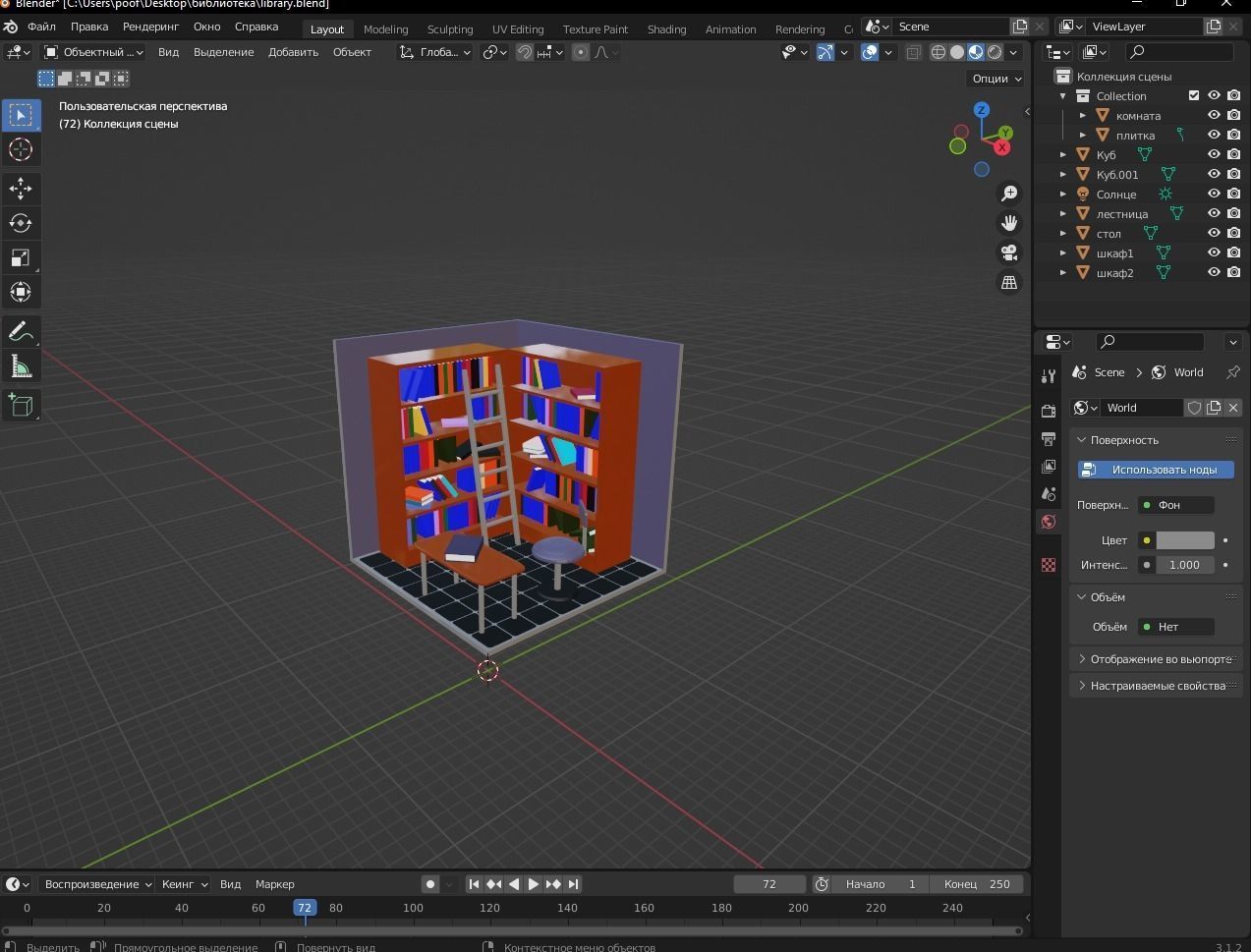Screen dimensions: 1251x952
Task: Jump to the last frame endpoint
Action: pyautogui.click(x=573, y=884)
